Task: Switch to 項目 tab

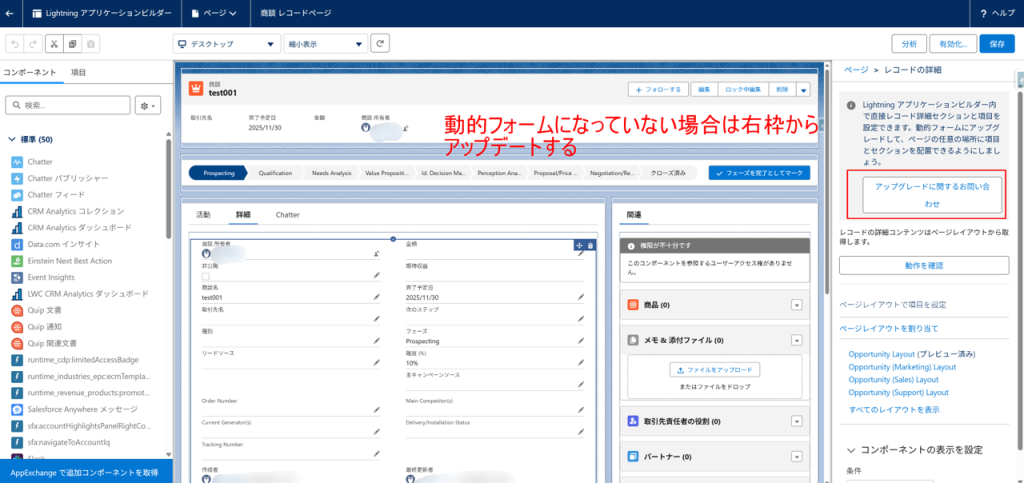Action: pos(78,72)
